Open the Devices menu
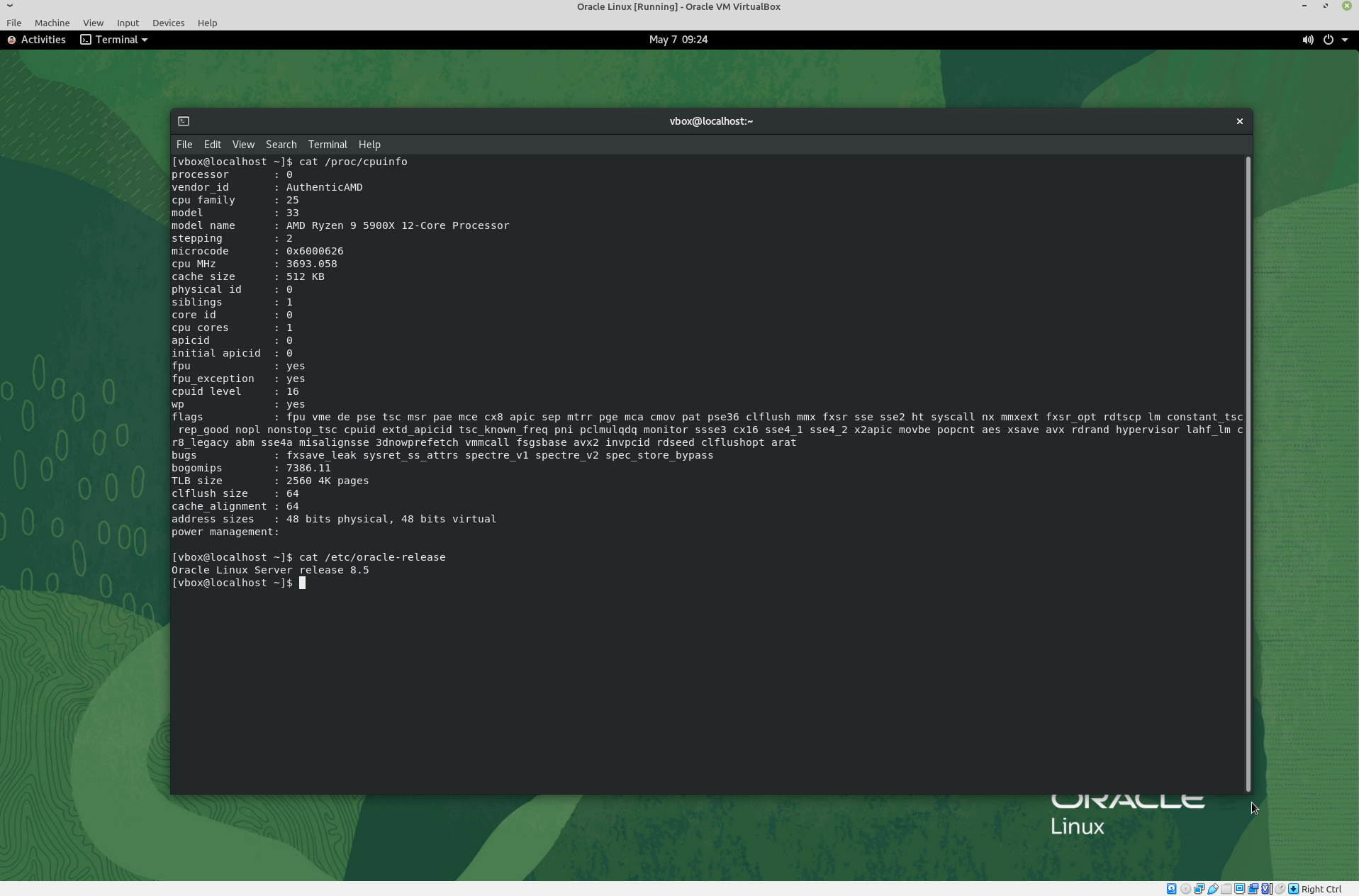This screenshot has height=896, width=1359. point(168,23)
